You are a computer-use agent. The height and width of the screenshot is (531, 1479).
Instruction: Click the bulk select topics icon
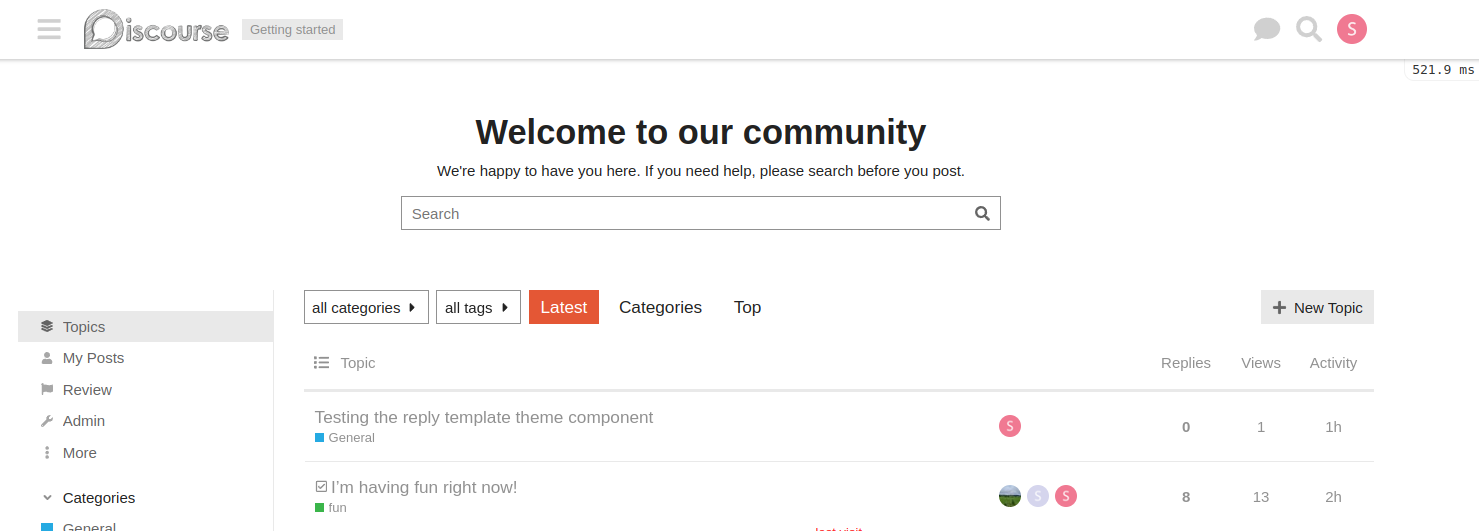pyautogui.click(x=321, y=363)
